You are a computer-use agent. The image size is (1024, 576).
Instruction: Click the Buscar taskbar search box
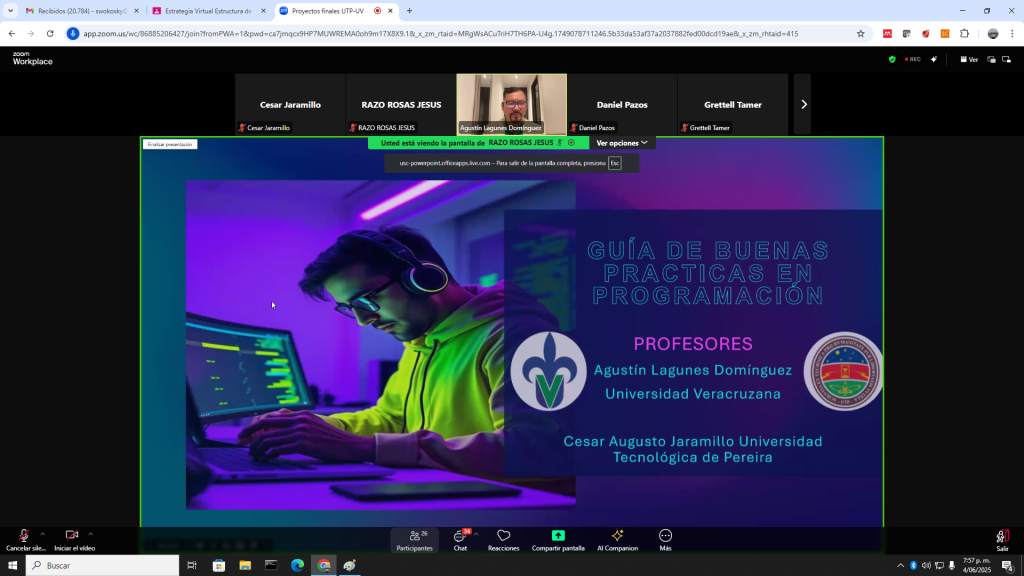point(103,566)
